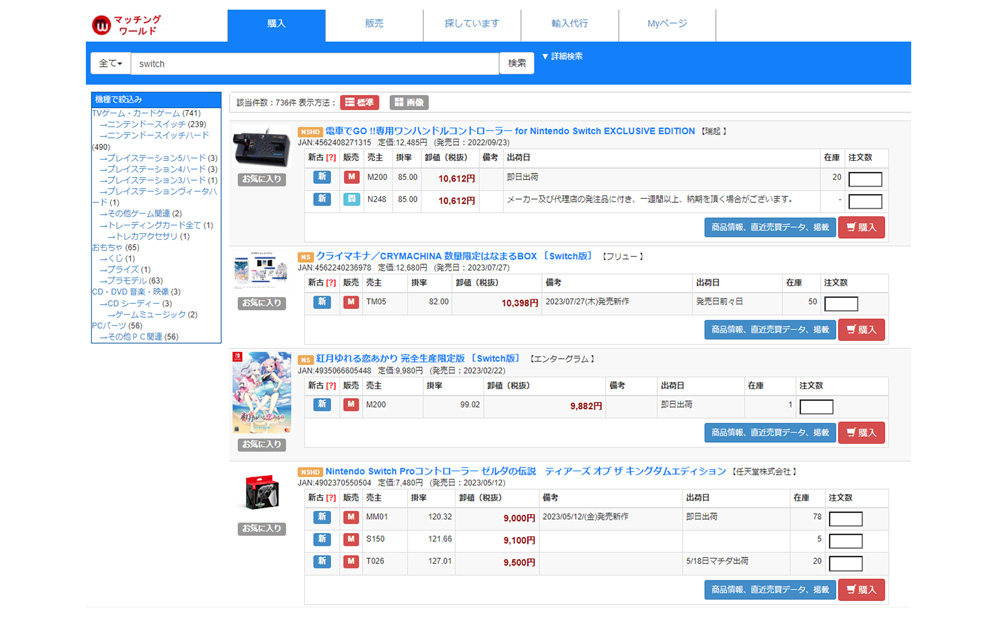
Task: Click order quantity field for M200 85.00 row
Action: [x=865, y=179]
